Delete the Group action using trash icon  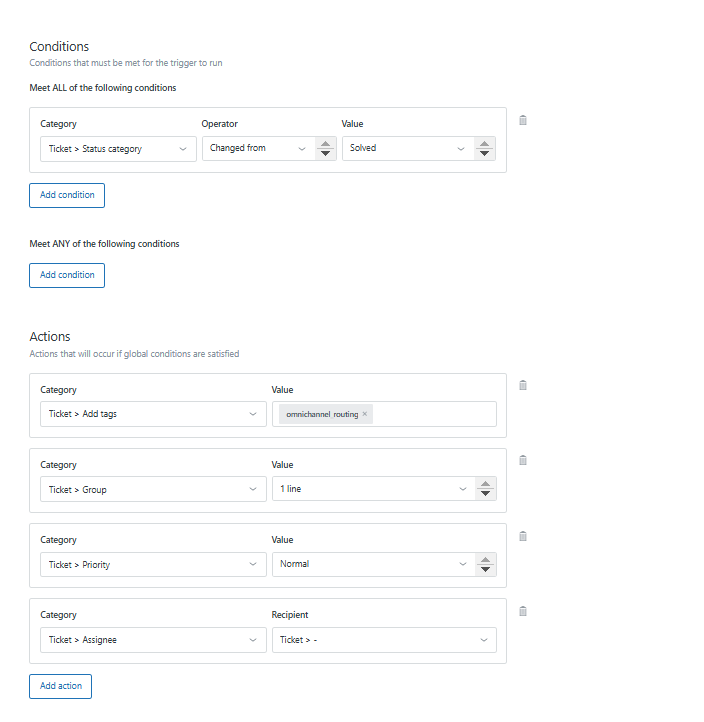coord(523,460)
